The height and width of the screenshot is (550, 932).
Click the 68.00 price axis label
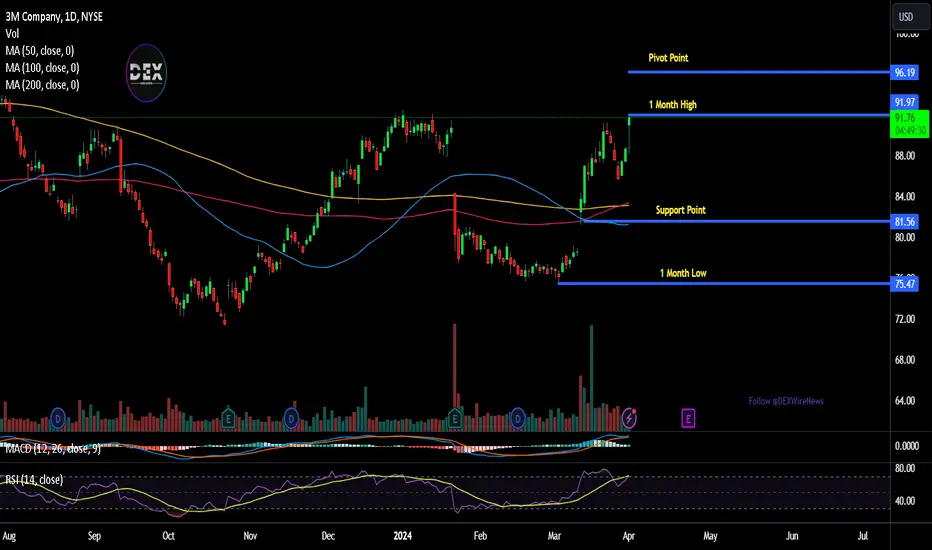(905, 360)
